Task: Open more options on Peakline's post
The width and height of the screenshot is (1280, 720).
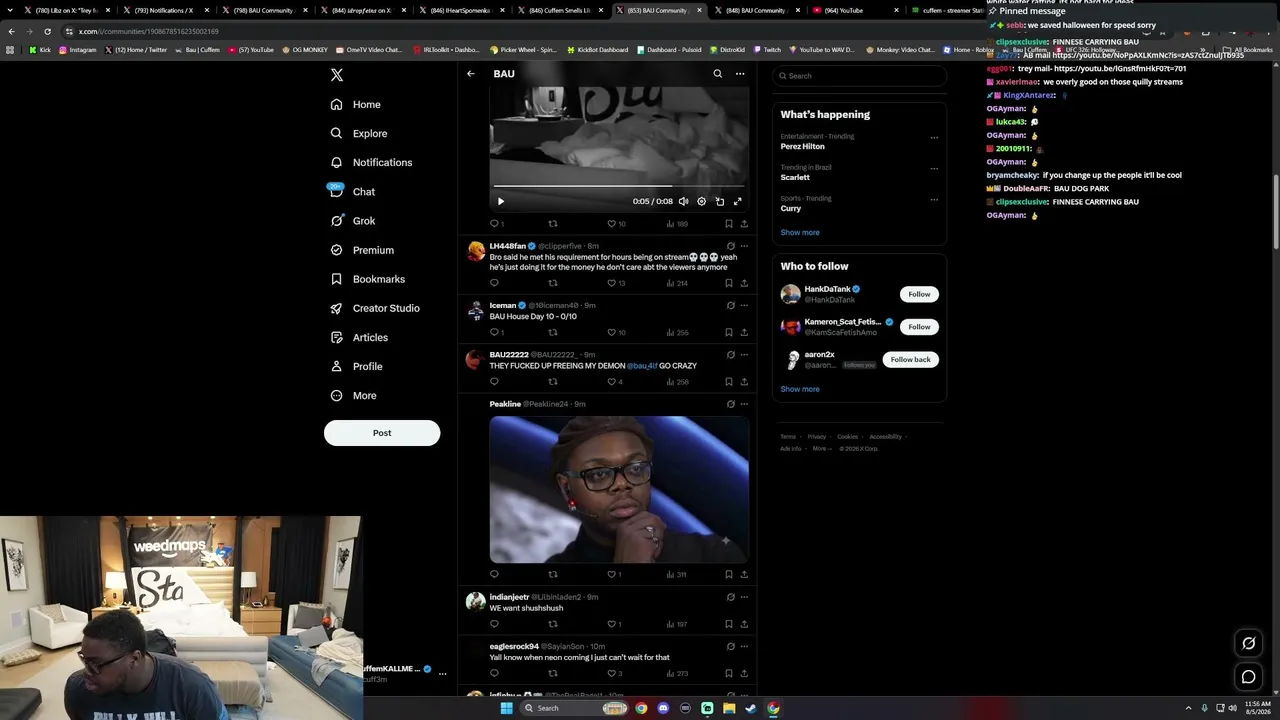Action: tap(744, 404)
